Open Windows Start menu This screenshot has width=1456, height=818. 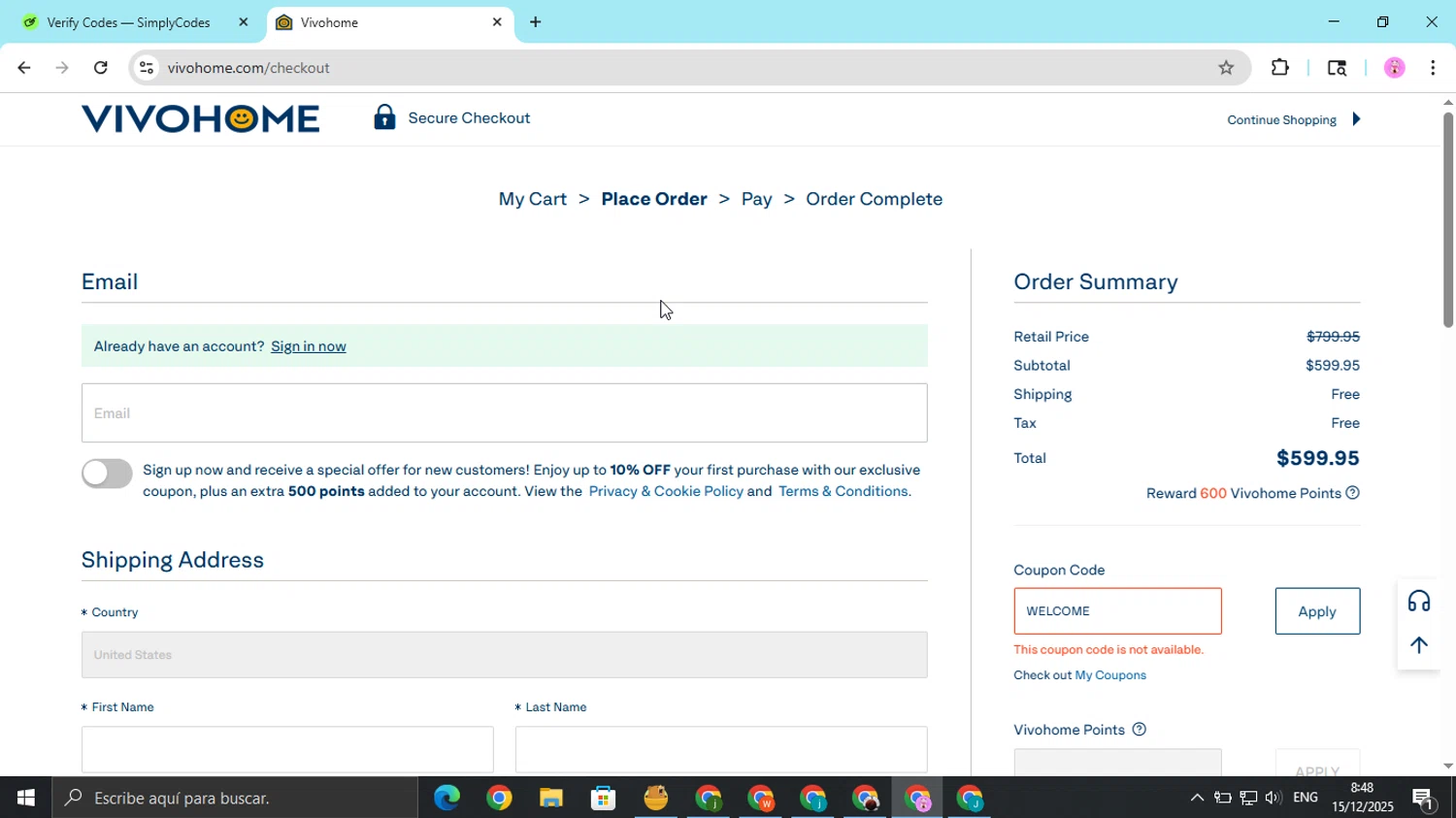click(x=26, y=798)
